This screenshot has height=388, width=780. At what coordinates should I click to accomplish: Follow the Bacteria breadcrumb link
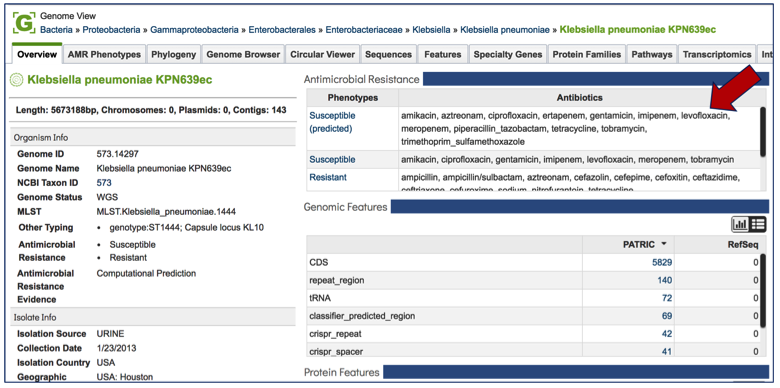point(56,30)
